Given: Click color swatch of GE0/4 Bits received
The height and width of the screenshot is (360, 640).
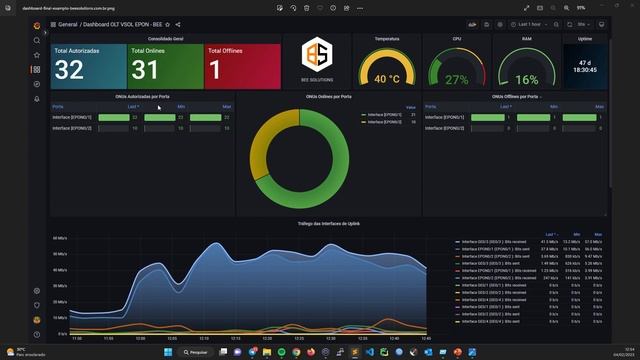Looking at the screenshot, I should (x=458, y=300).
